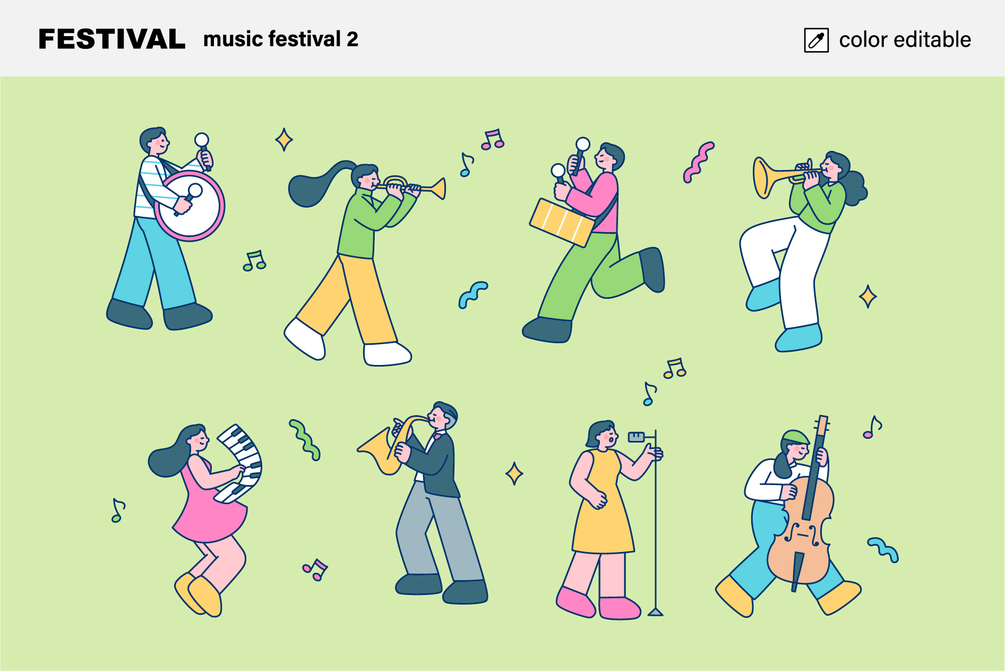Screen dimensions: 1005x671
Task: Select the microphone on the tall stand
Action: tap(636, 437)
